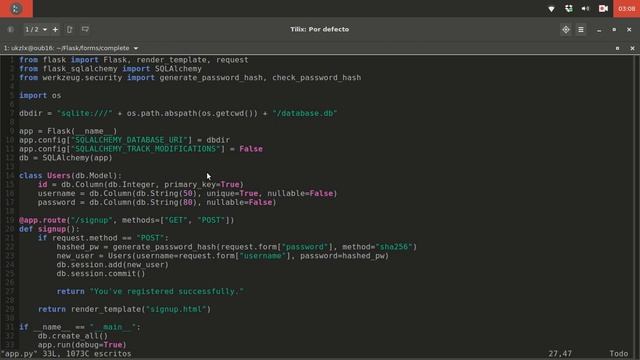The image size is (640, 360).
Task: Click the '27,47' cursor position indicator
Action: (x=560, y=354)
